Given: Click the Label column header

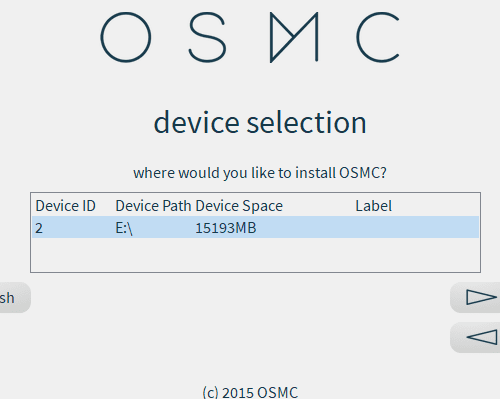Looking at the screenshot, I should (x=373, y=206).
